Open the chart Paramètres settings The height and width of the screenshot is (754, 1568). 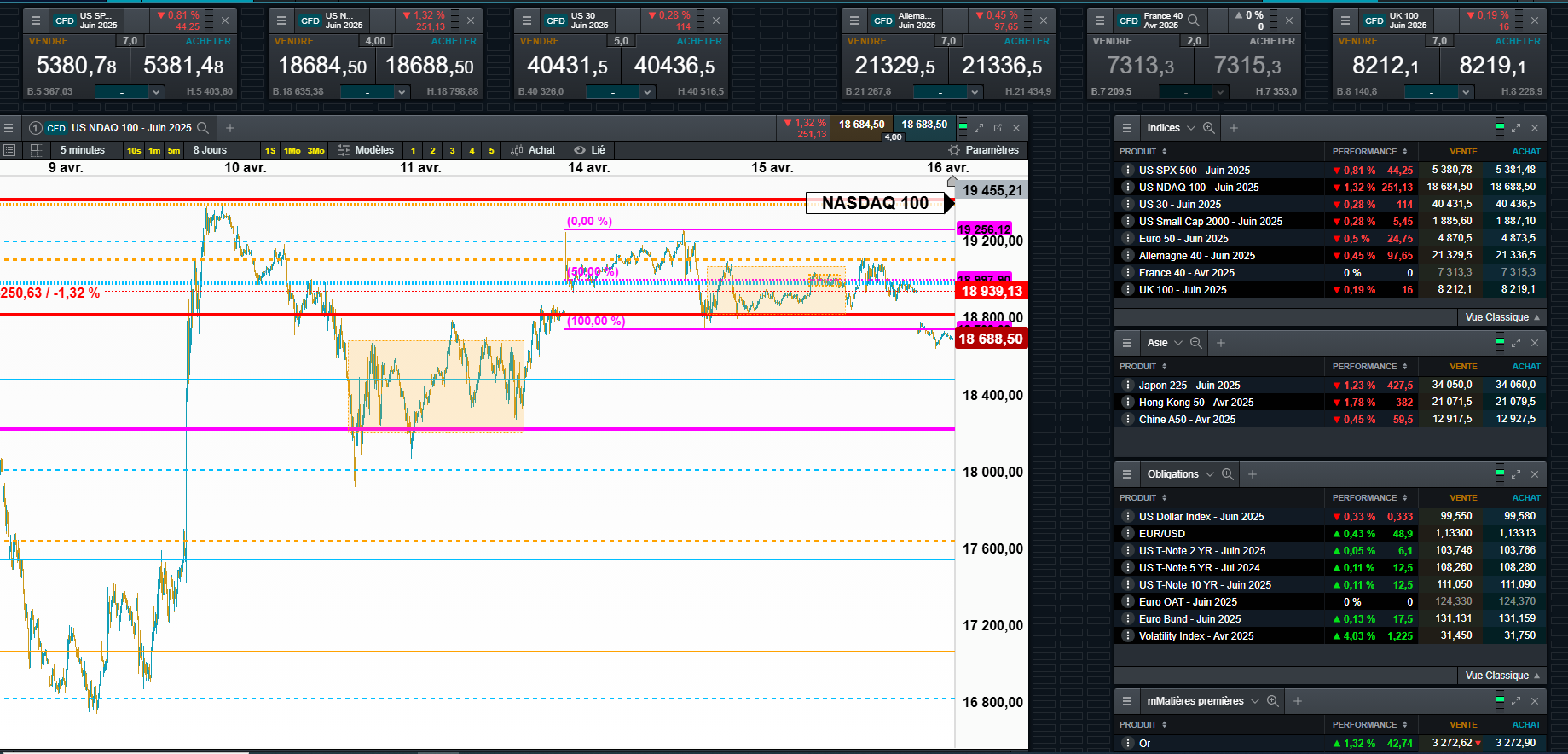(x=984, y=150)
